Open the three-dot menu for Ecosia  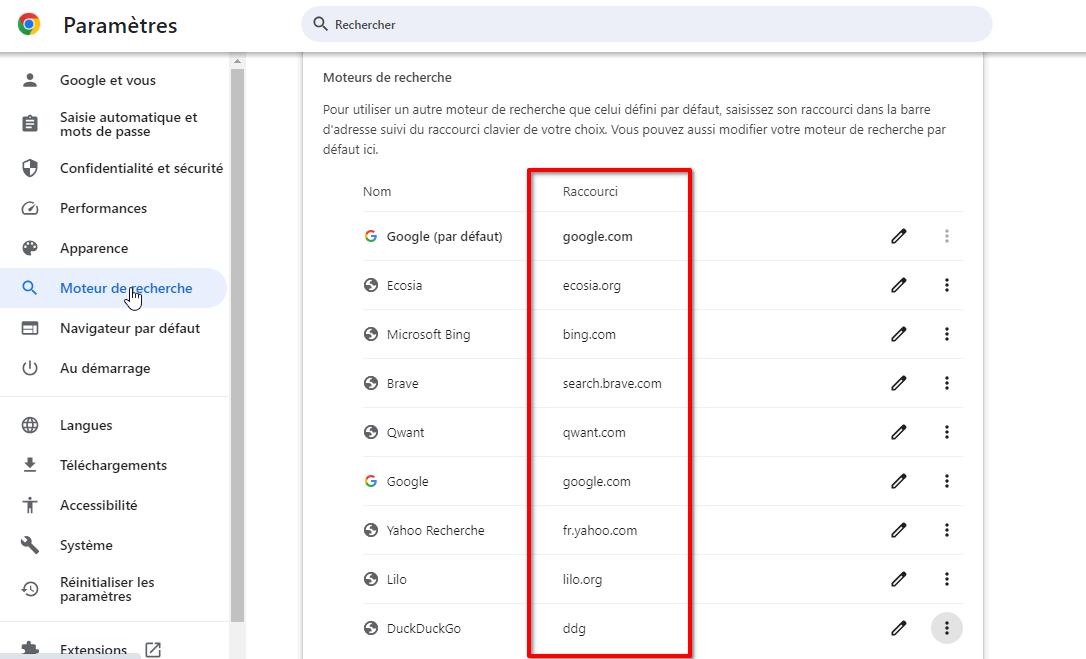[x=947, y=285]
